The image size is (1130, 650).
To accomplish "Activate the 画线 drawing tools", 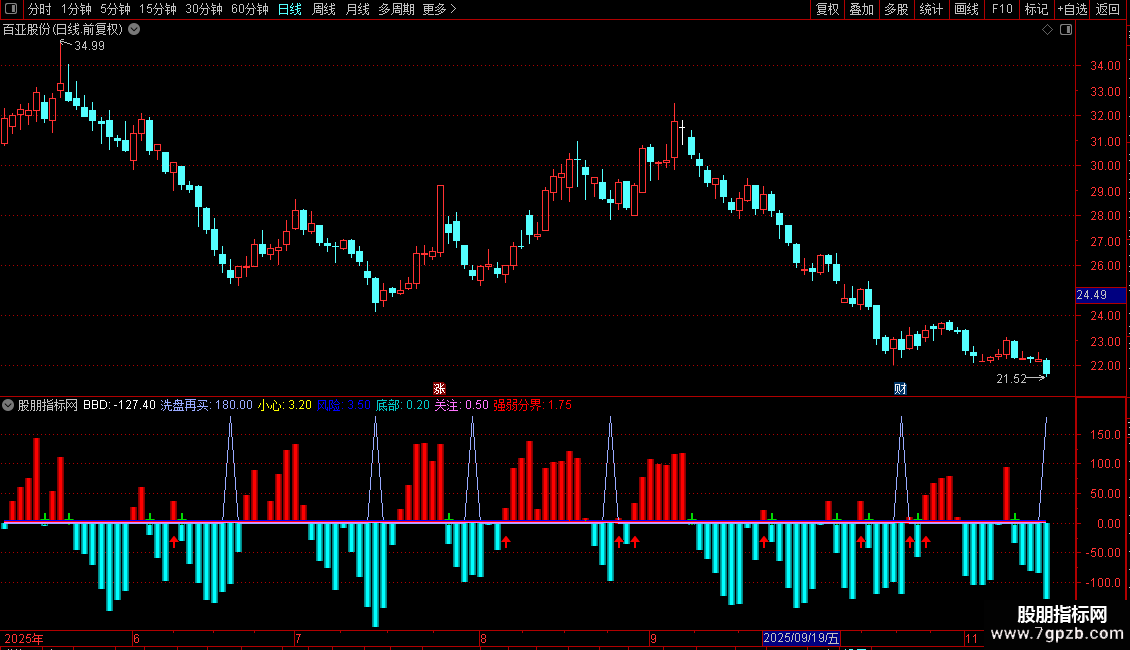I will coord(966,9).
